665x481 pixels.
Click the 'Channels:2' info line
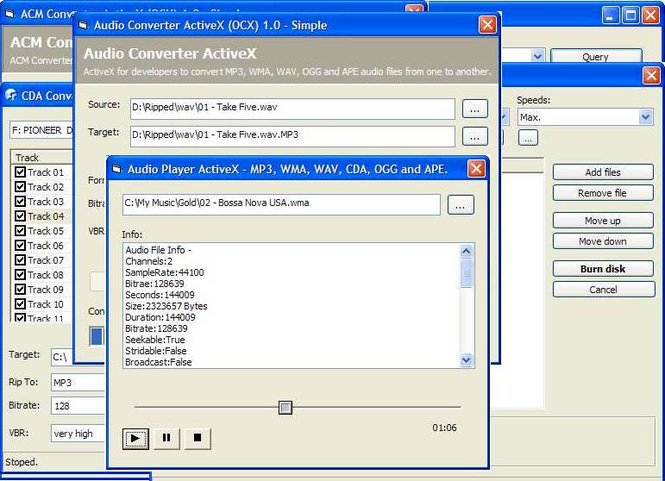(x=148, y=261)
